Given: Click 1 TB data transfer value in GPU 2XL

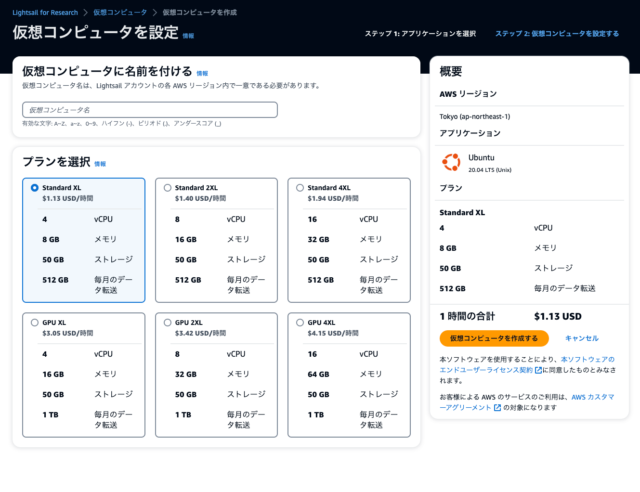Looking at the screenshot, I should pos(183,415).
